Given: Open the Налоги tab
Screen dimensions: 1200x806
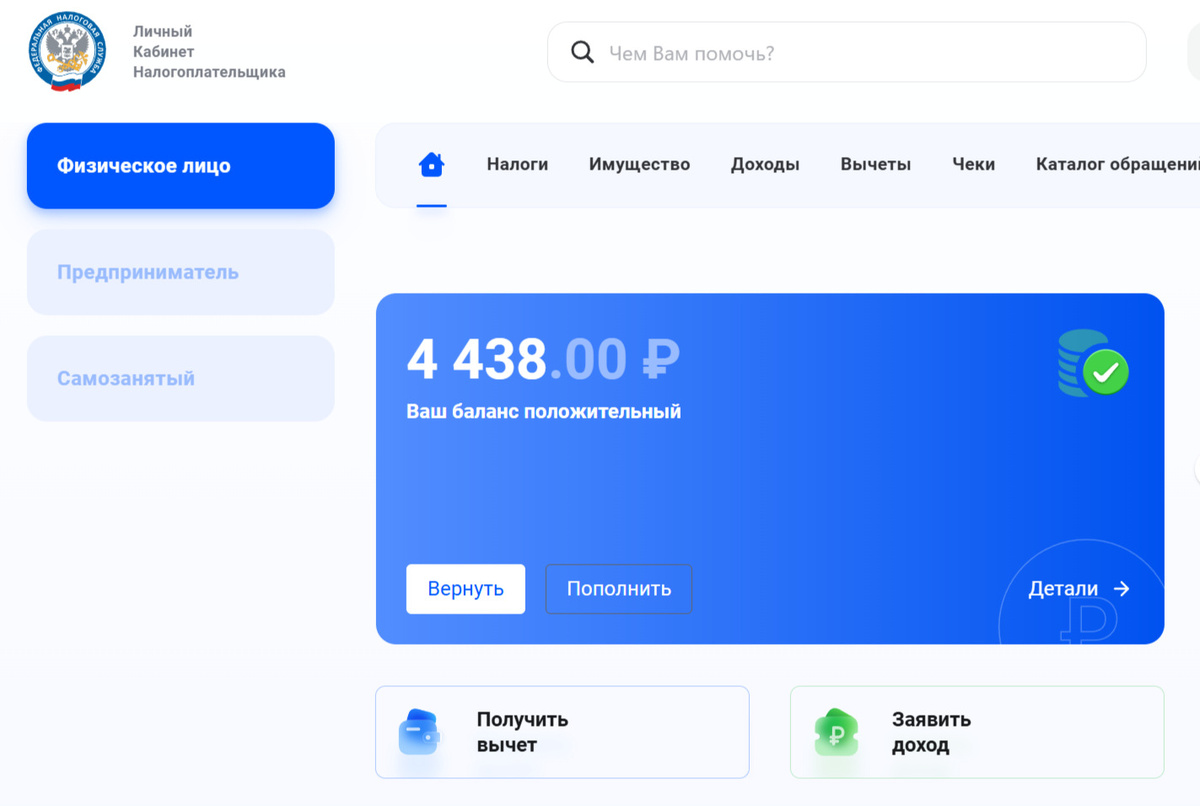Looking at the screenshot, I should 517,164.
